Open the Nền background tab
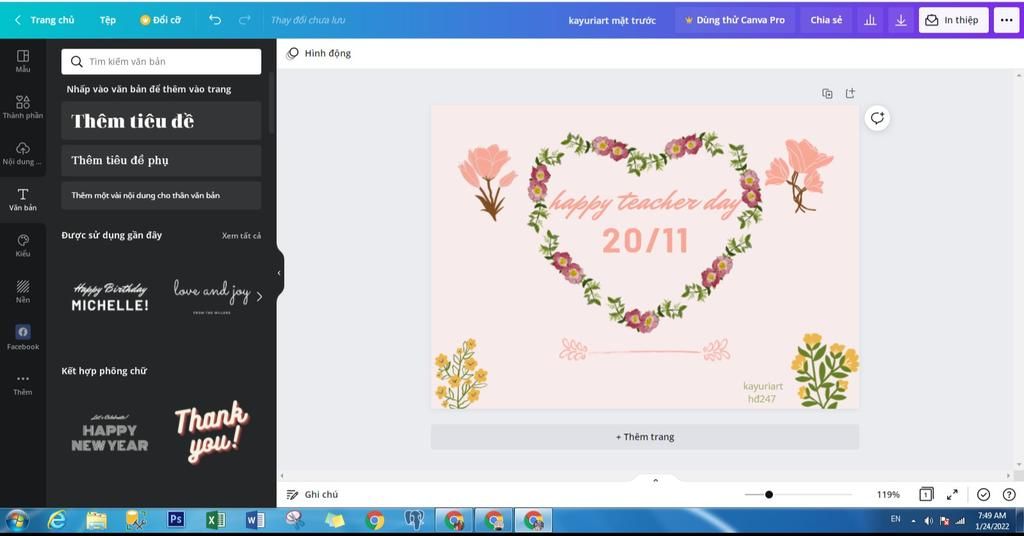The height and width of the screenshot is (536, 1024). (x=23, y=292)
